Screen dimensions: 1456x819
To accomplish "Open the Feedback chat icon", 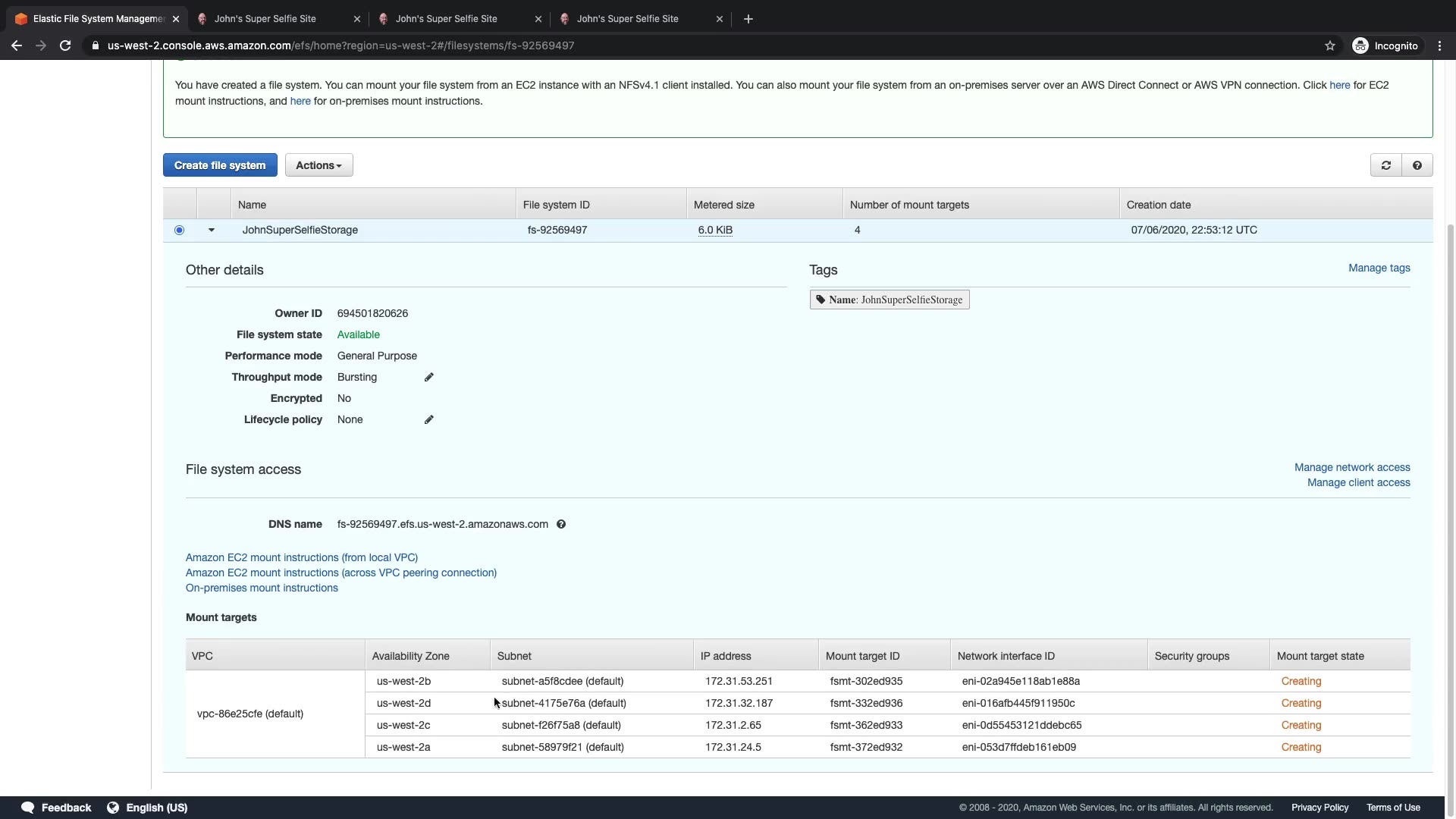I will pos(28,808).
